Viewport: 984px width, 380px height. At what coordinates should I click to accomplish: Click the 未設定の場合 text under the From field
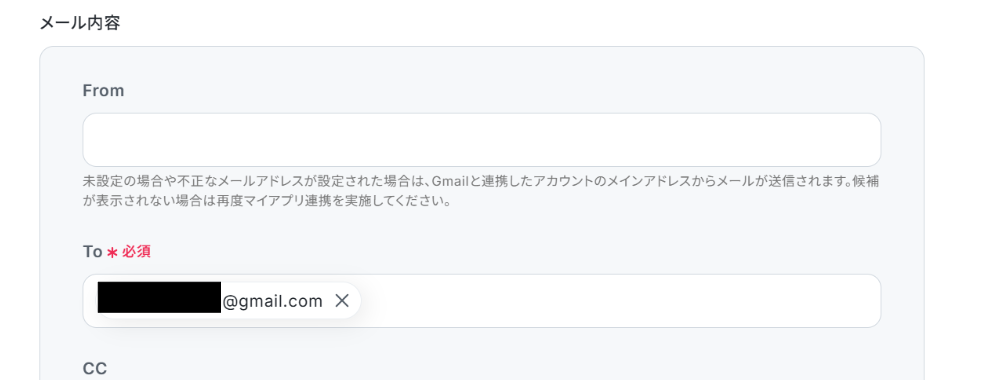pyautogui.click(x=120, y=182)
